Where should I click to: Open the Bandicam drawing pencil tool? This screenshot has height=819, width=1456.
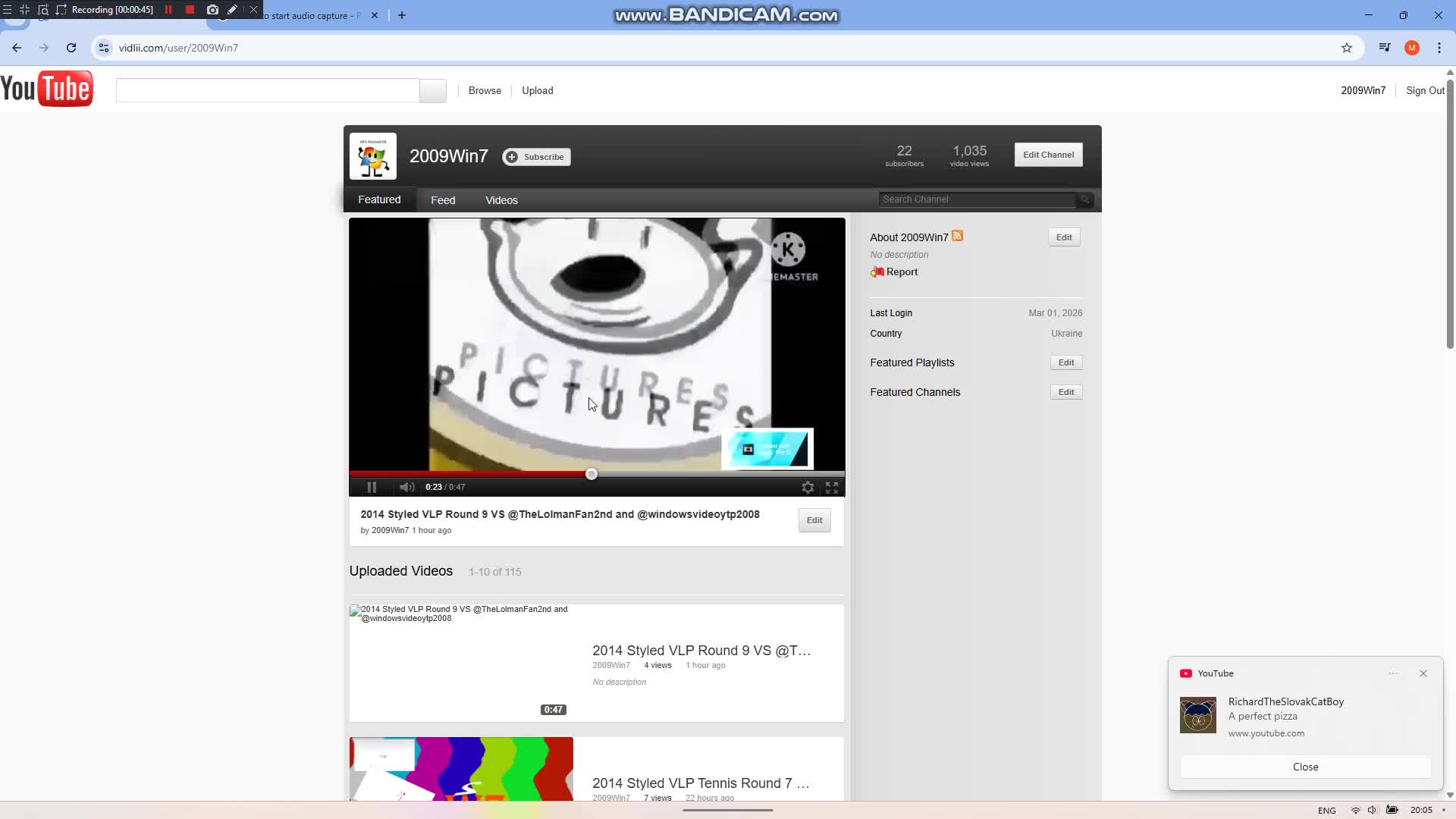pos(233,10)
